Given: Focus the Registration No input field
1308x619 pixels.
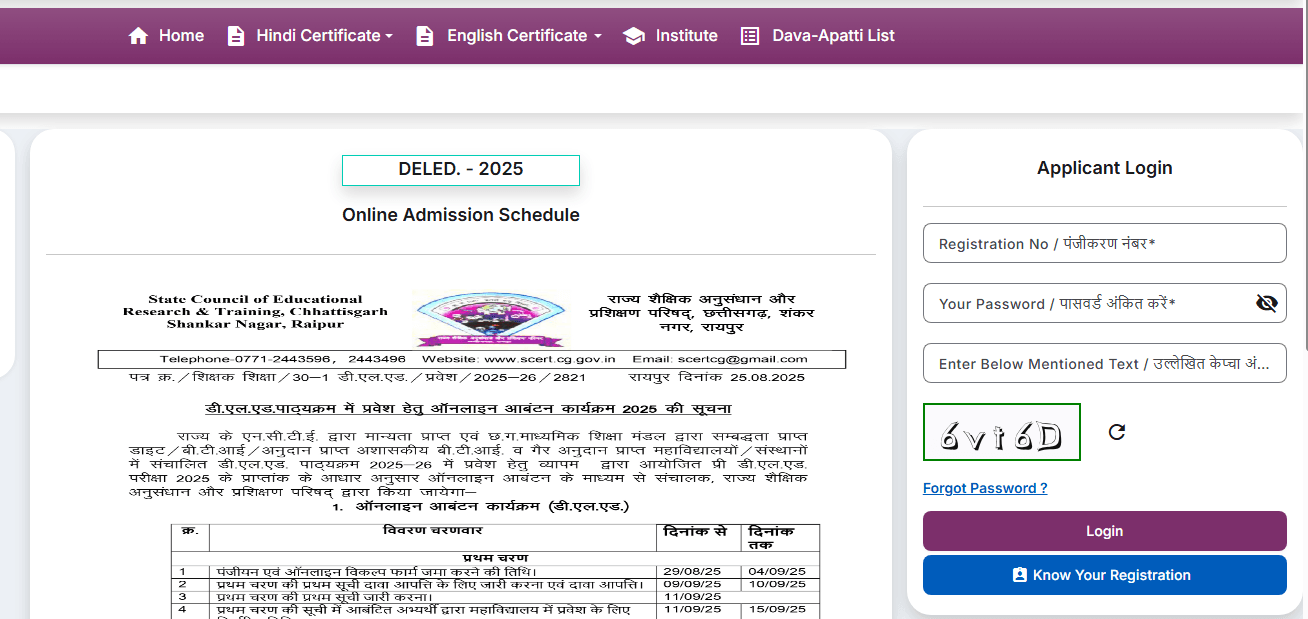Looking at the screenshot, I should [1104, 244].
